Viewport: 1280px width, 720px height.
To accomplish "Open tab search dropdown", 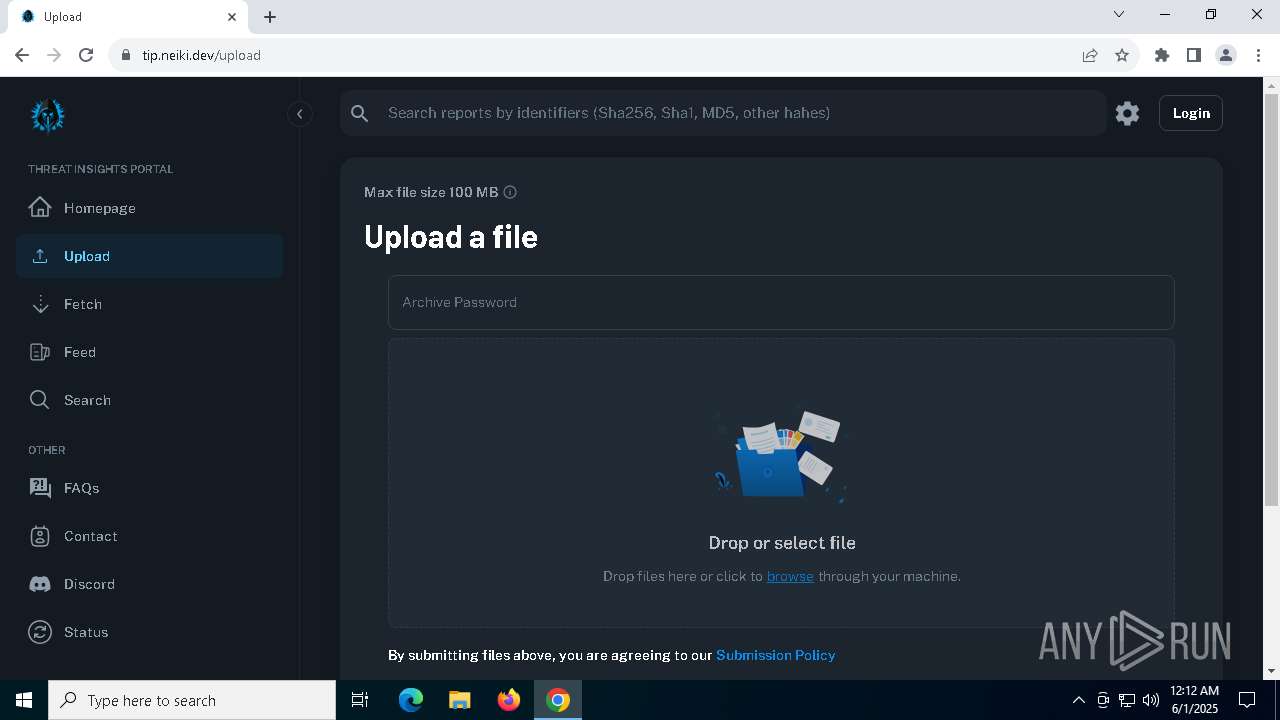I will tap(1119, 14).
